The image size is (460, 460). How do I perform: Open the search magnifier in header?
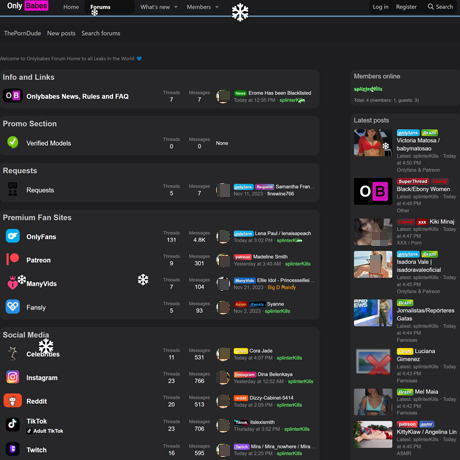click(431, 7)
